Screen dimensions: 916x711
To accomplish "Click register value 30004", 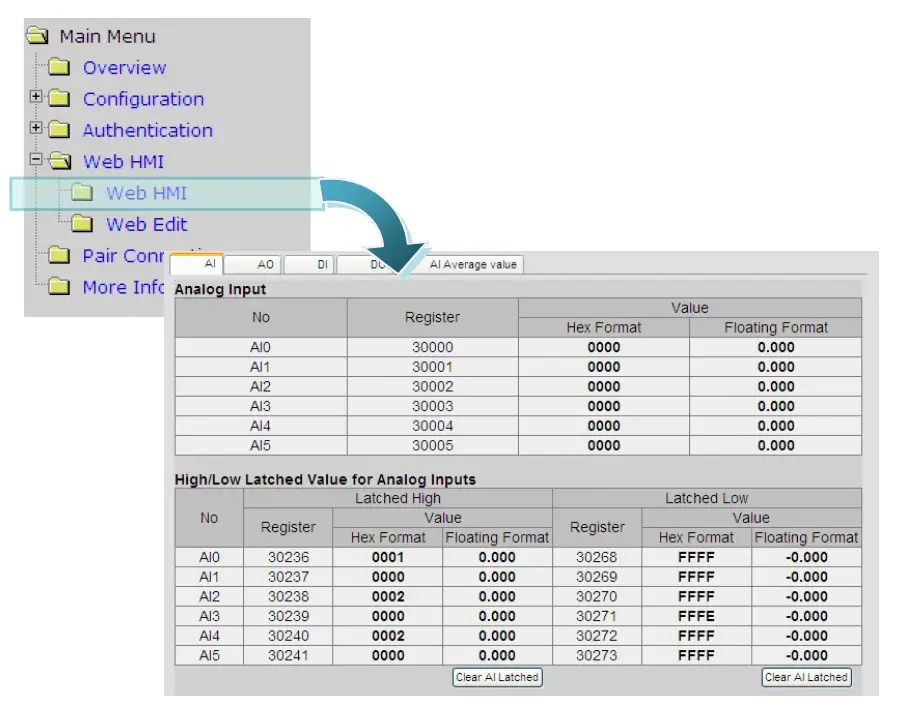I will point(432,426).
